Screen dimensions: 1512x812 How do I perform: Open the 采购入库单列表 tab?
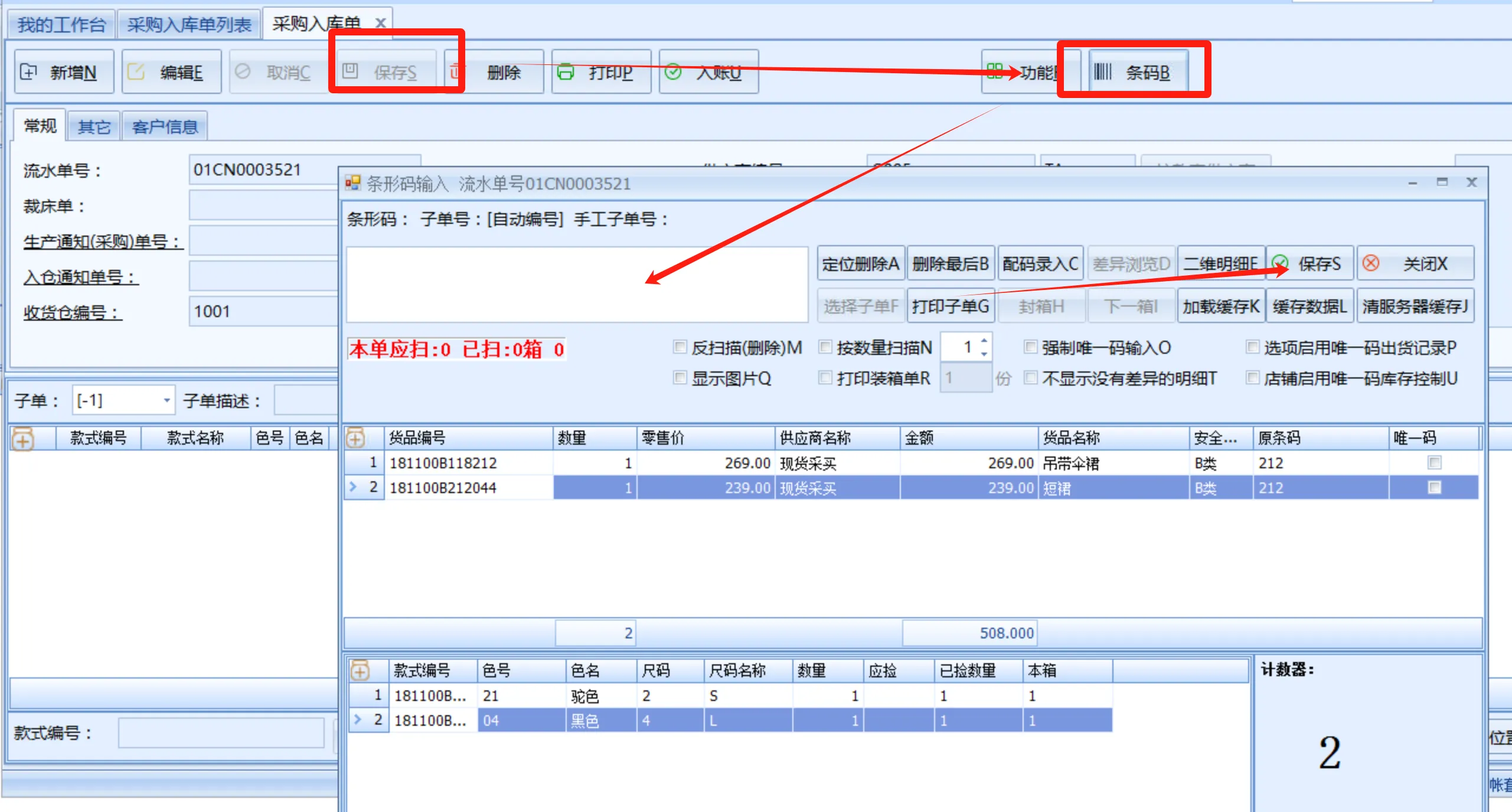tap(189, 25)
